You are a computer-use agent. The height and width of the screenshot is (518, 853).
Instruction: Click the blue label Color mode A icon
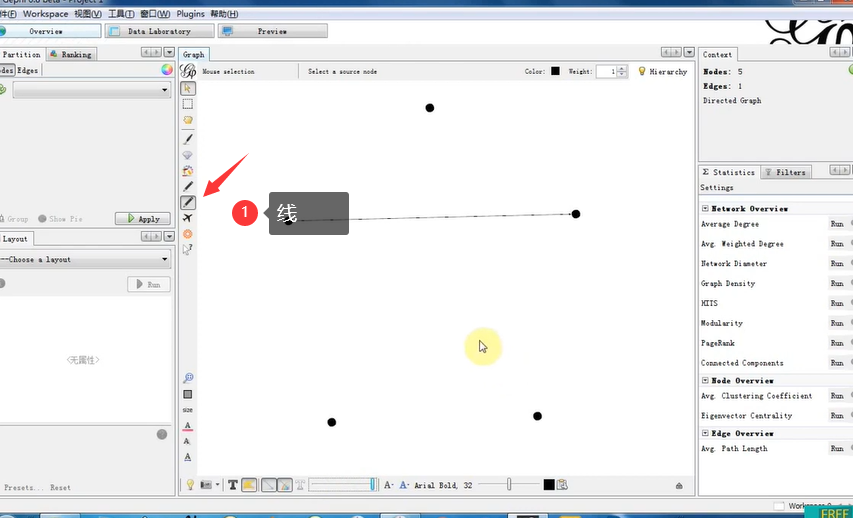click(404, 485)
